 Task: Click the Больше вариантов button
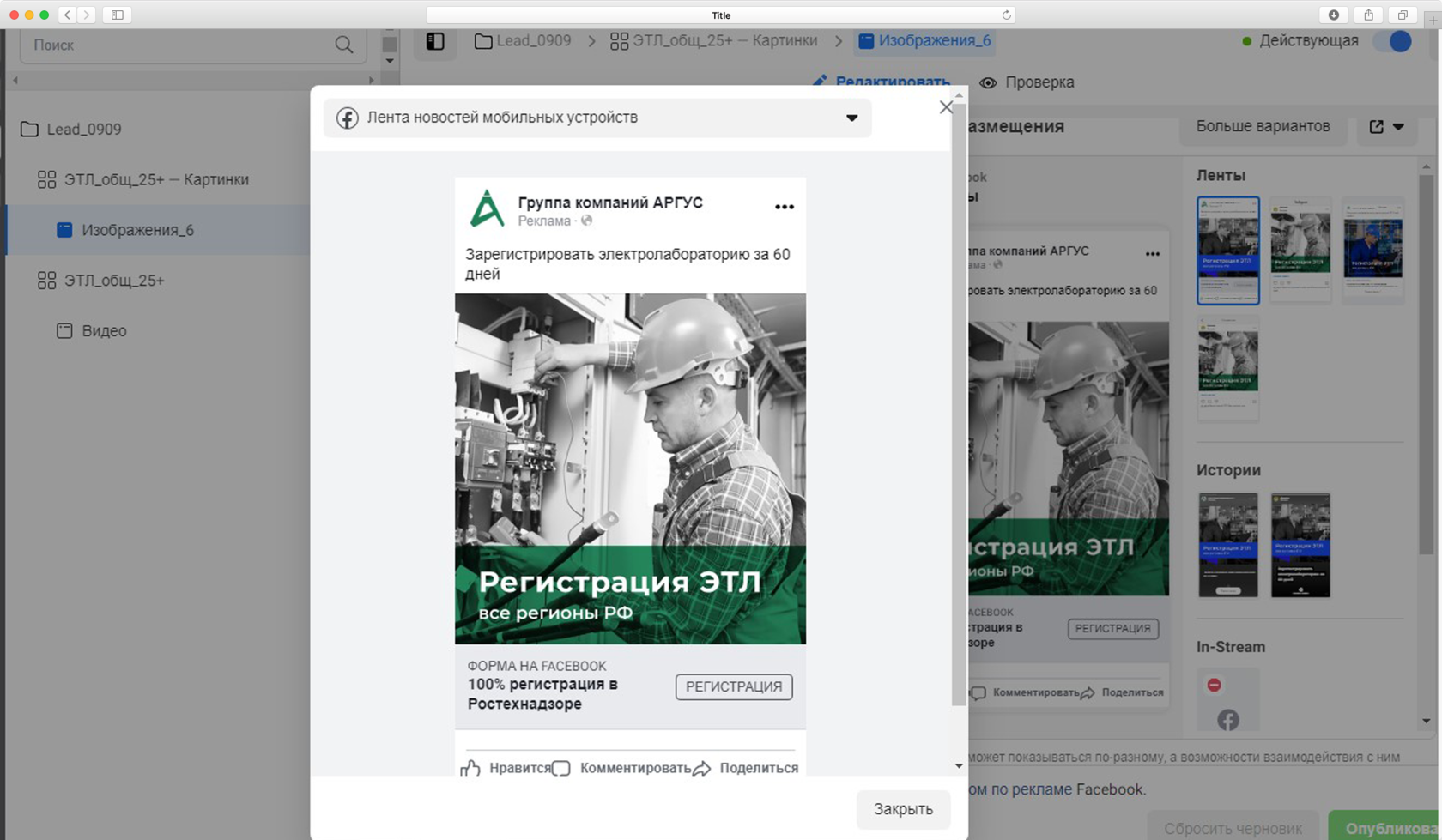click(1263, 127)
